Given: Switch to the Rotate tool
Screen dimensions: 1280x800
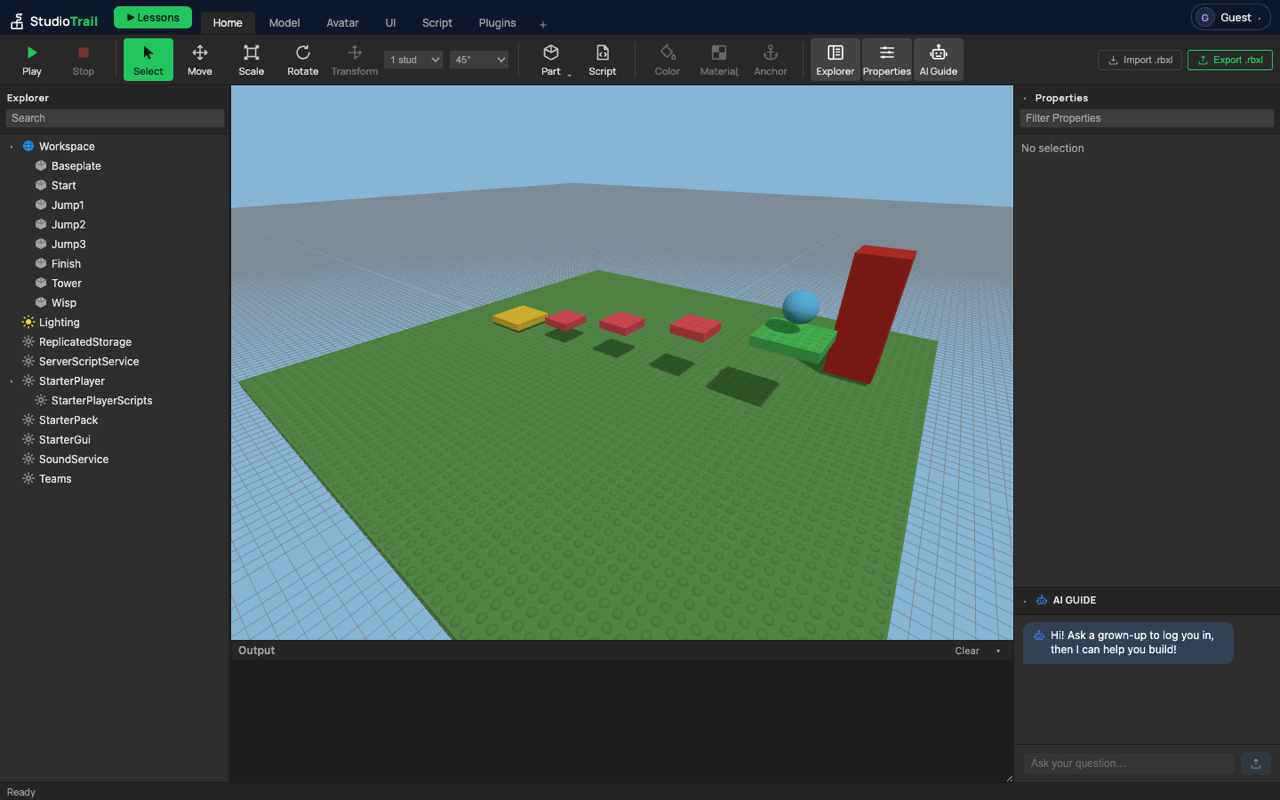Looking at the screenshot, I should (x=303, y=60).
